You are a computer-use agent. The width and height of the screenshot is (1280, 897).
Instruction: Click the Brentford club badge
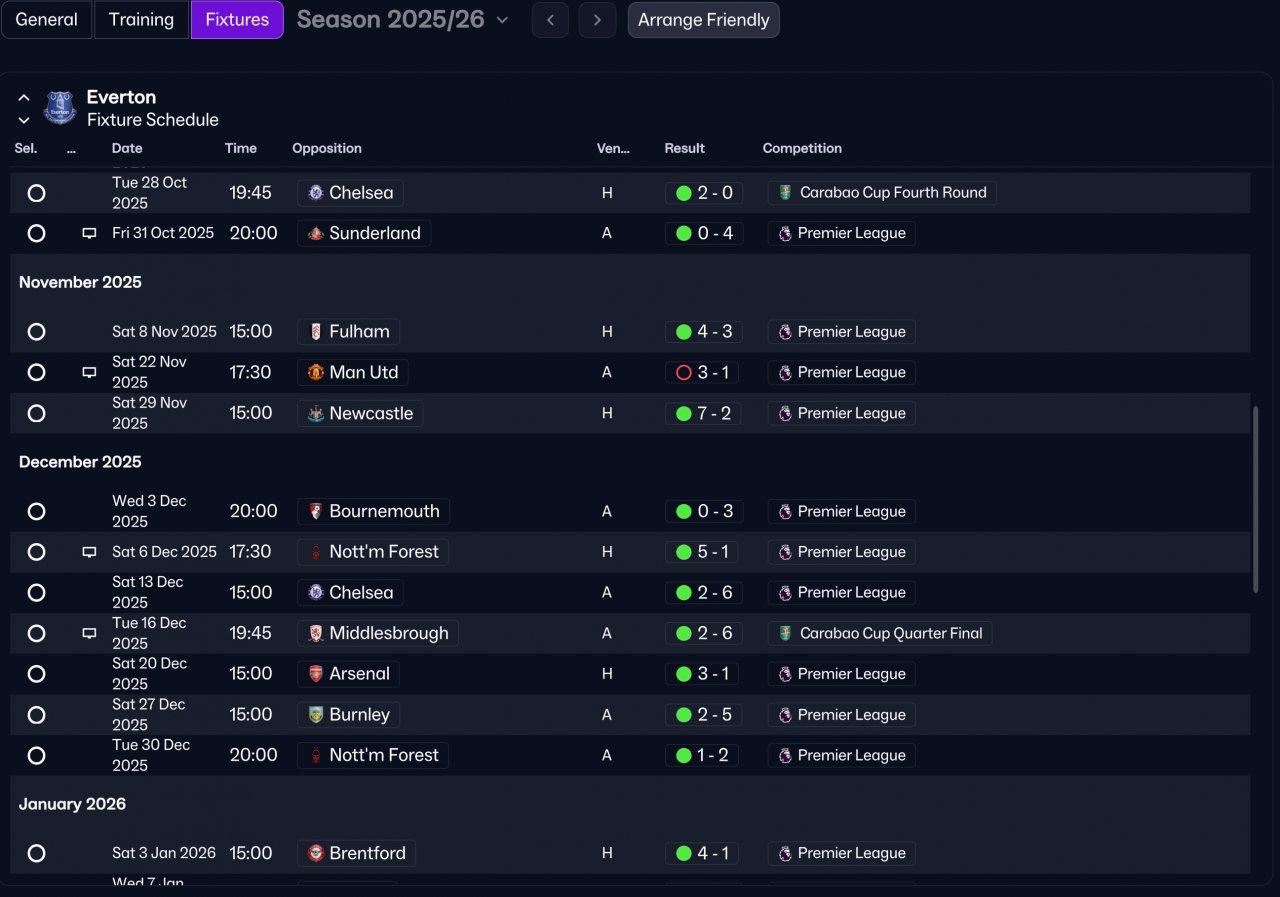(316, 854)
